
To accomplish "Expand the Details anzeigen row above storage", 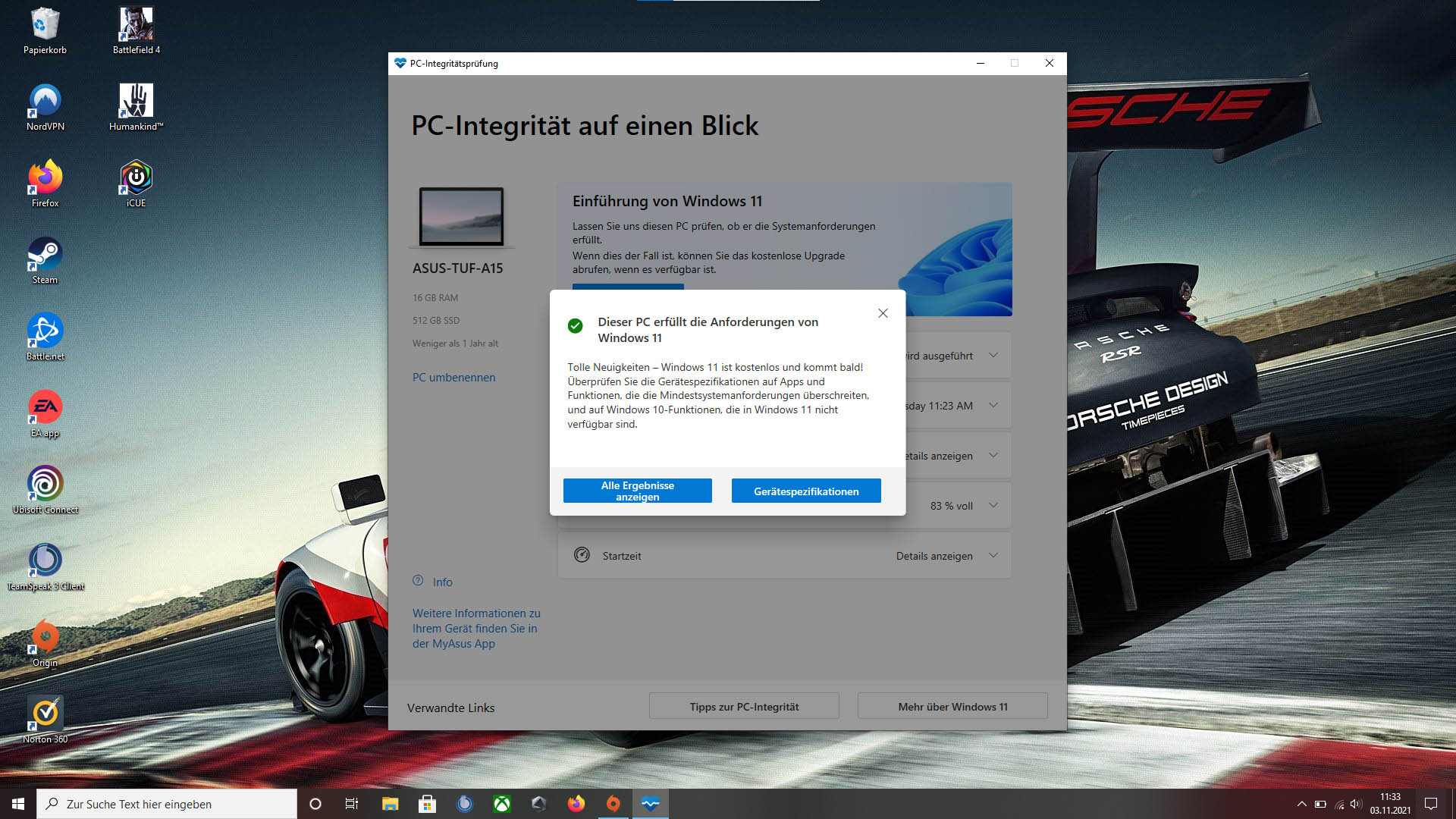I will coord(993,455).
